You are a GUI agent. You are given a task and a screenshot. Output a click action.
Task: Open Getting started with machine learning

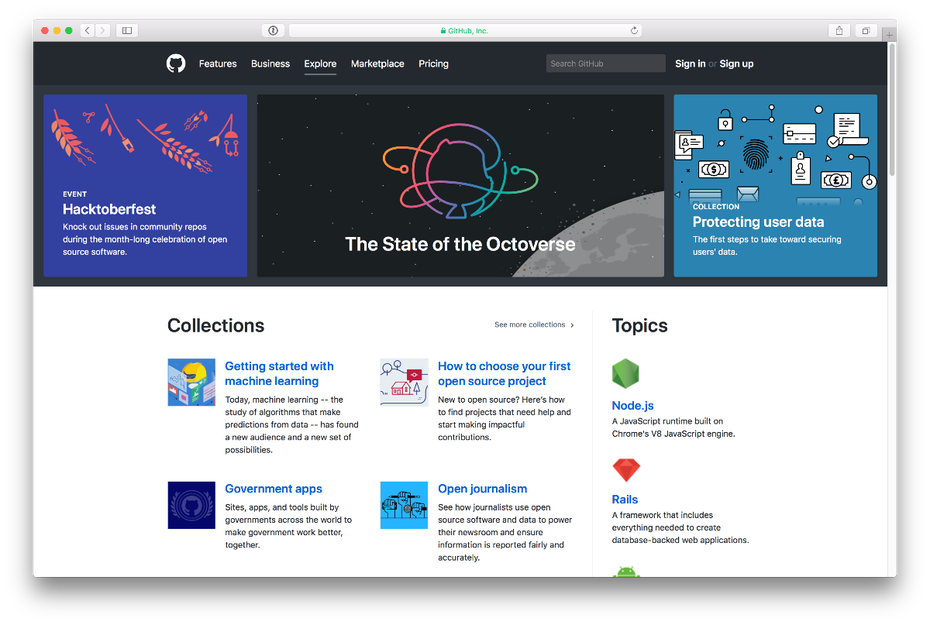click(279, 374)
